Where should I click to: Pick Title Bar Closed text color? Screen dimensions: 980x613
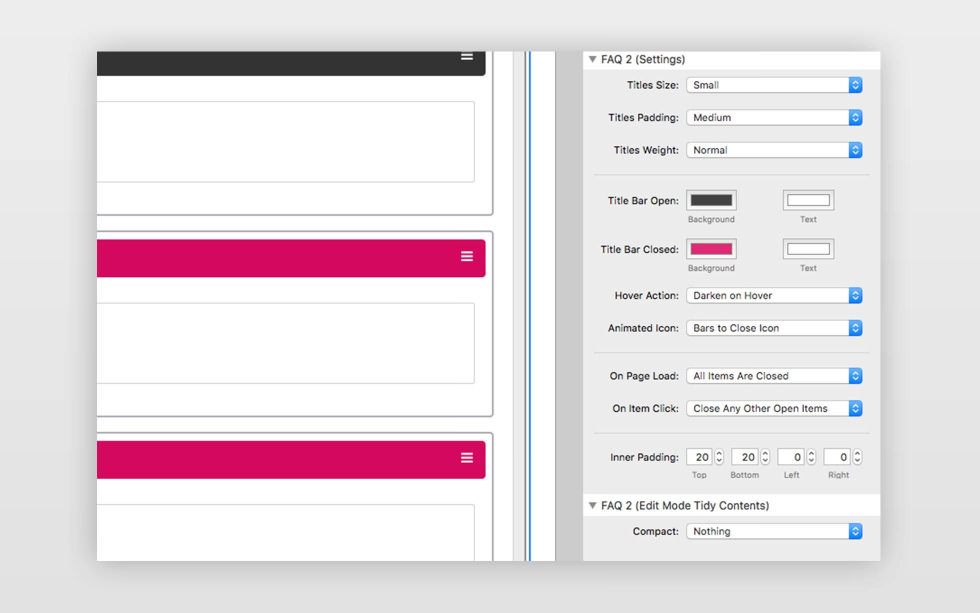(x=808, y=249)
